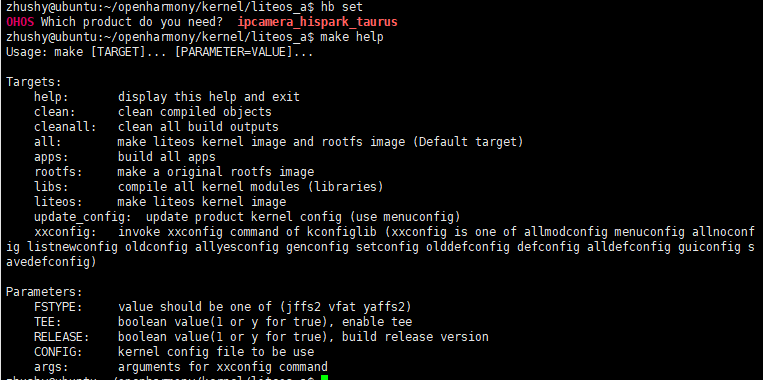Click the green terminal cursor block
The height and width of the screenshot is (380, 763).
pyautogui.click(x=325, y=378)
